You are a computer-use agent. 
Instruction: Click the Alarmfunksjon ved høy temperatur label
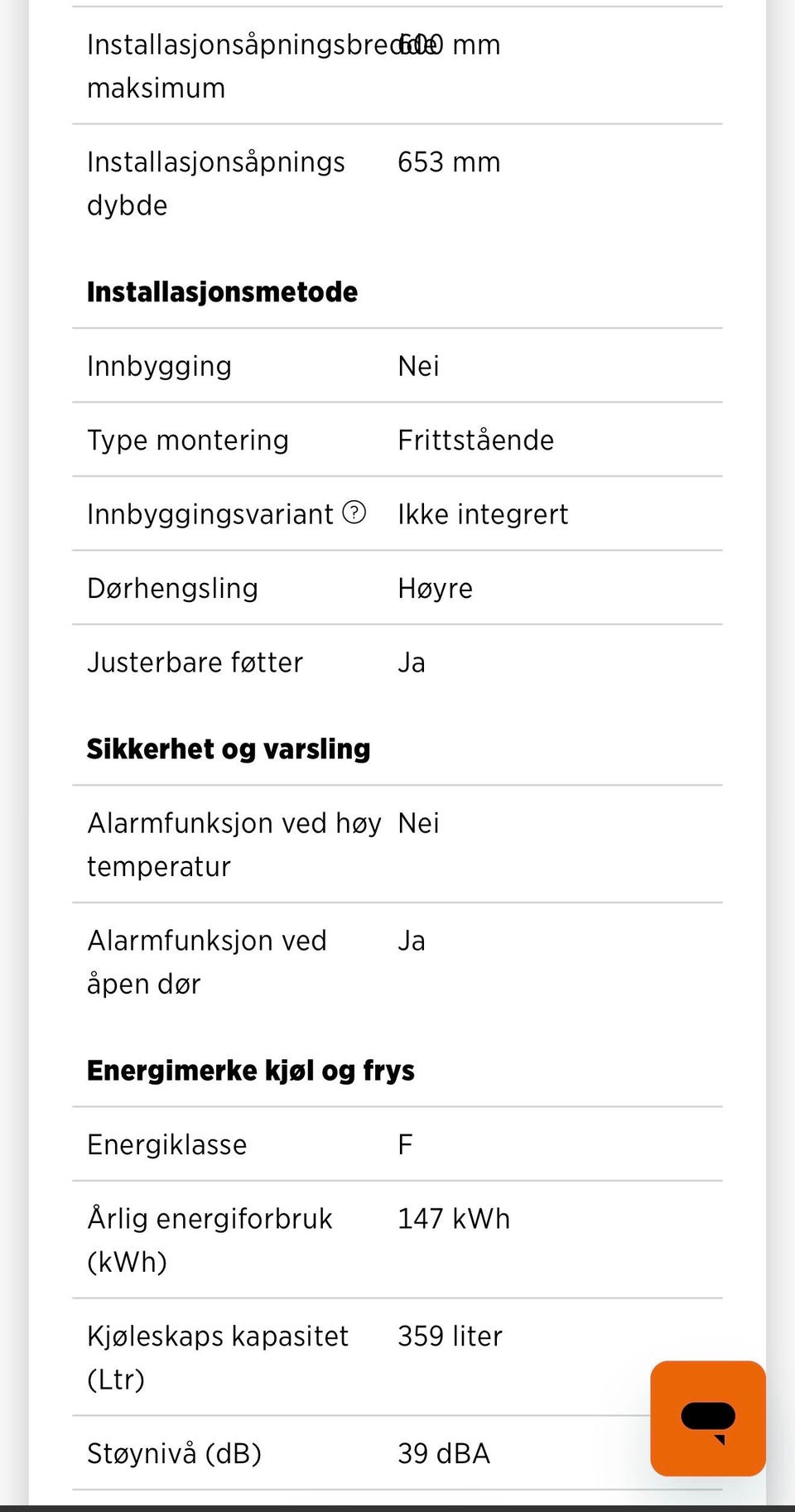[x=234, y=845]
